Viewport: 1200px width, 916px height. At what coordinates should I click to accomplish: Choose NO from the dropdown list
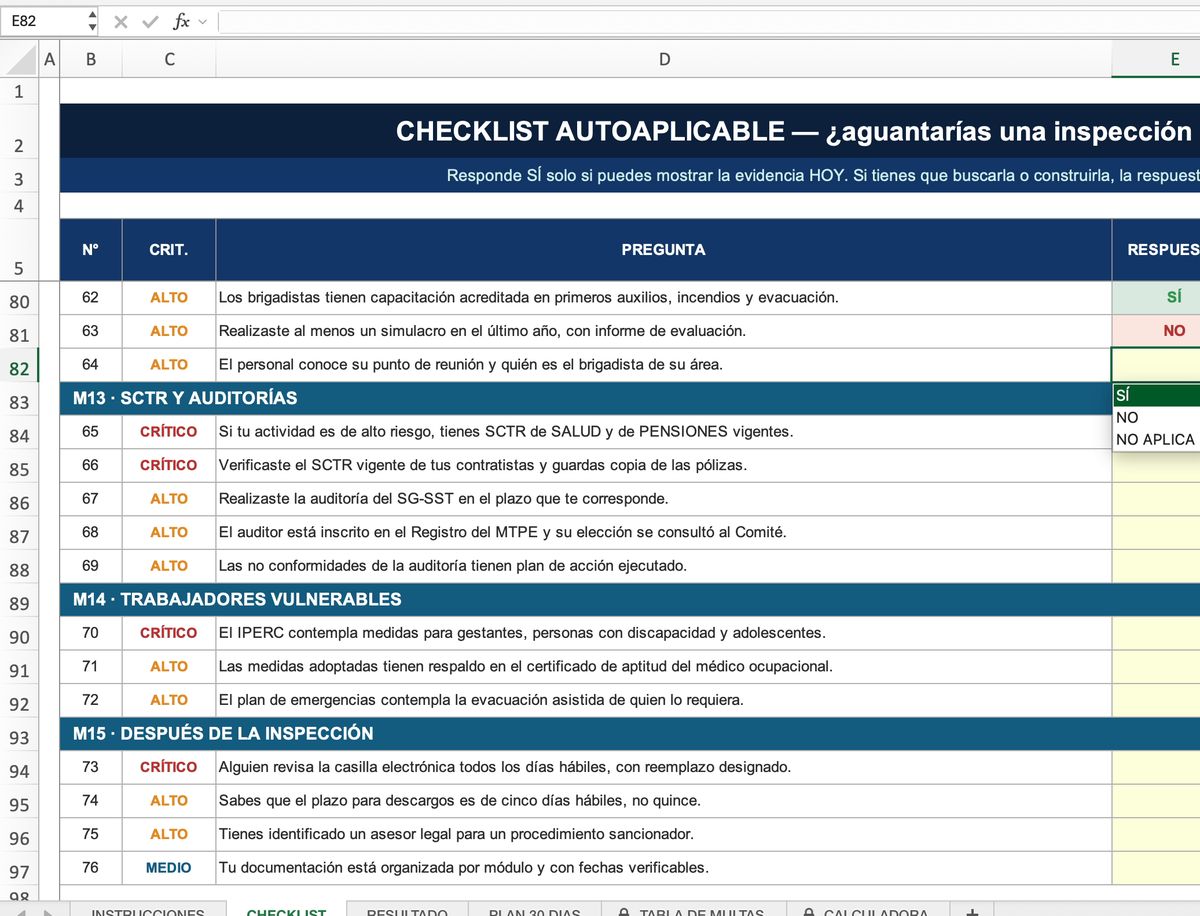(x=1156, y=418)
